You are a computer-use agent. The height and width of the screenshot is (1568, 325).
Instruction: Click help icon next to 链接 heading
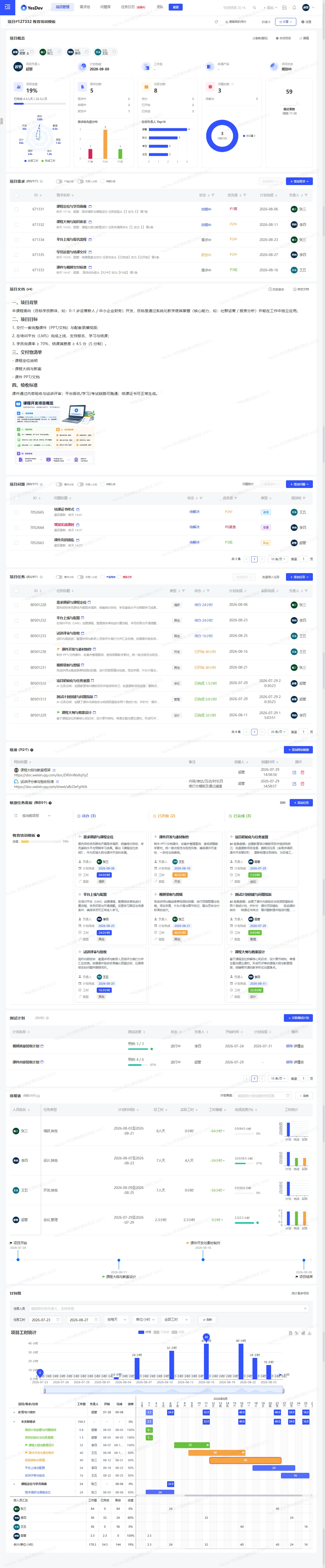point(32,750)
